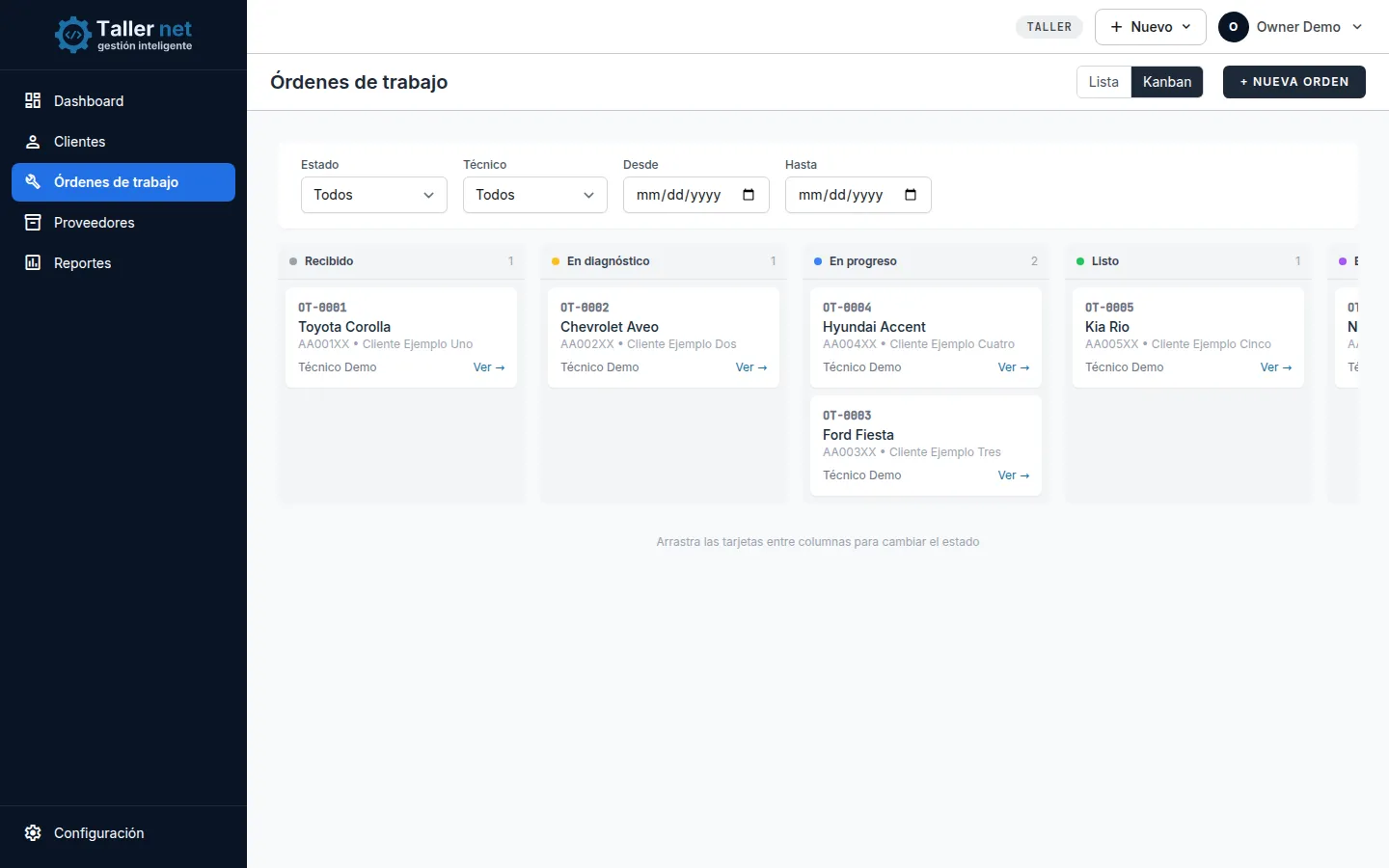
Task: Open Dashboard via its grid icon
Action: pos(33,100)
